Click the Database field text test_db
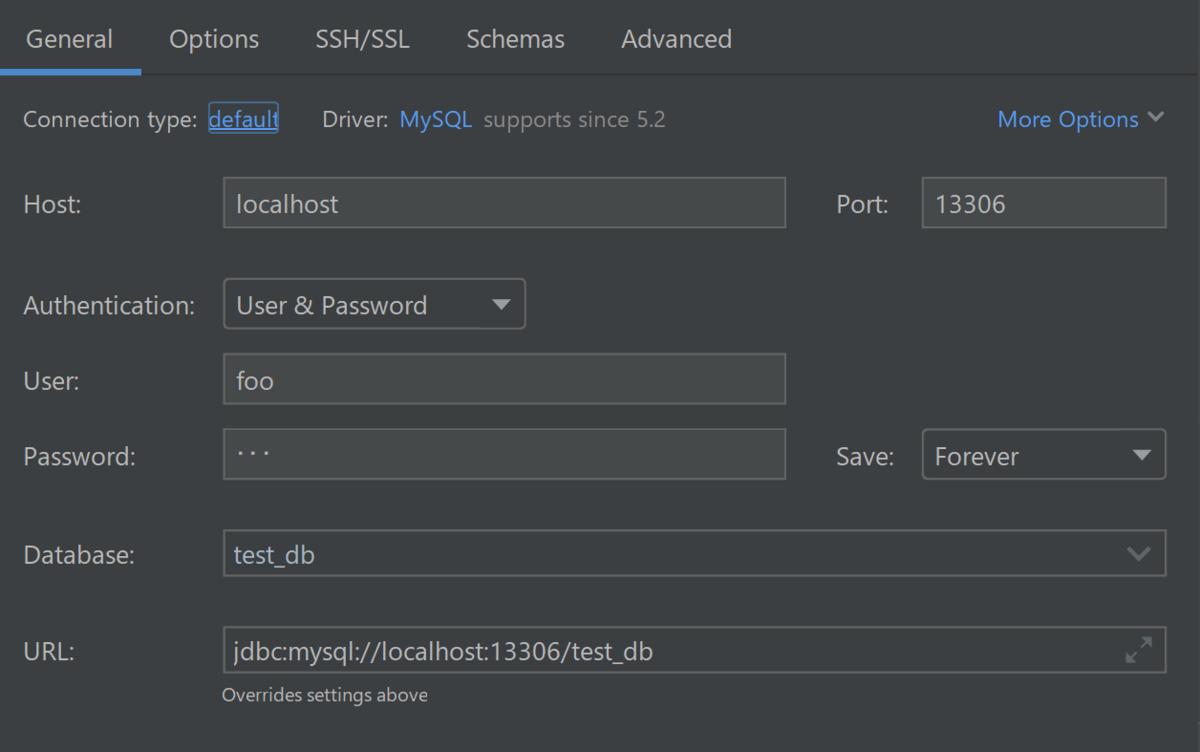The width and height of the screenshot is (1200, 752). coord(274,555)
